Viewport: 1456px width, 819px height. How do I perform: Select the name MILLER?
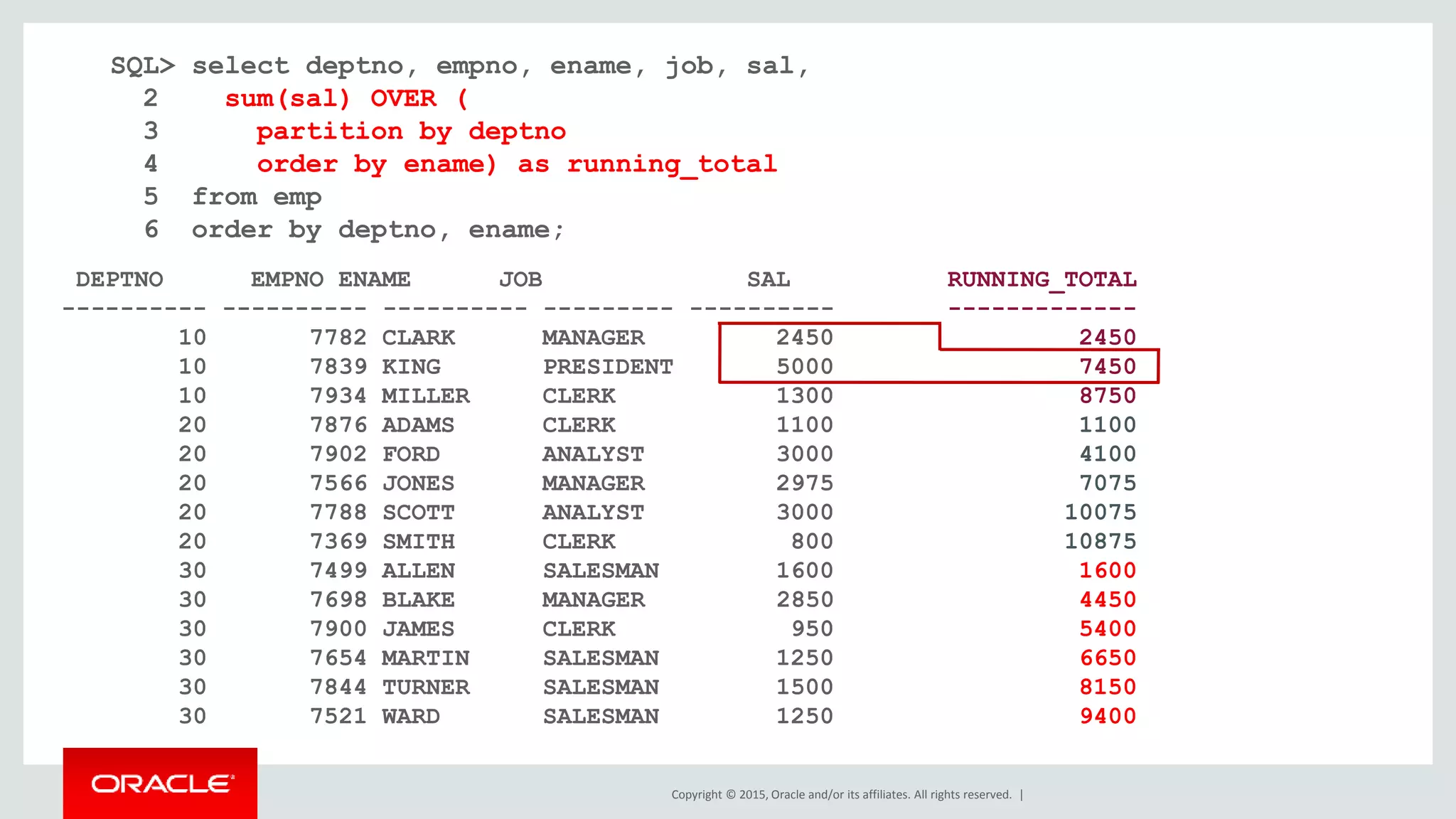(426, 396)
